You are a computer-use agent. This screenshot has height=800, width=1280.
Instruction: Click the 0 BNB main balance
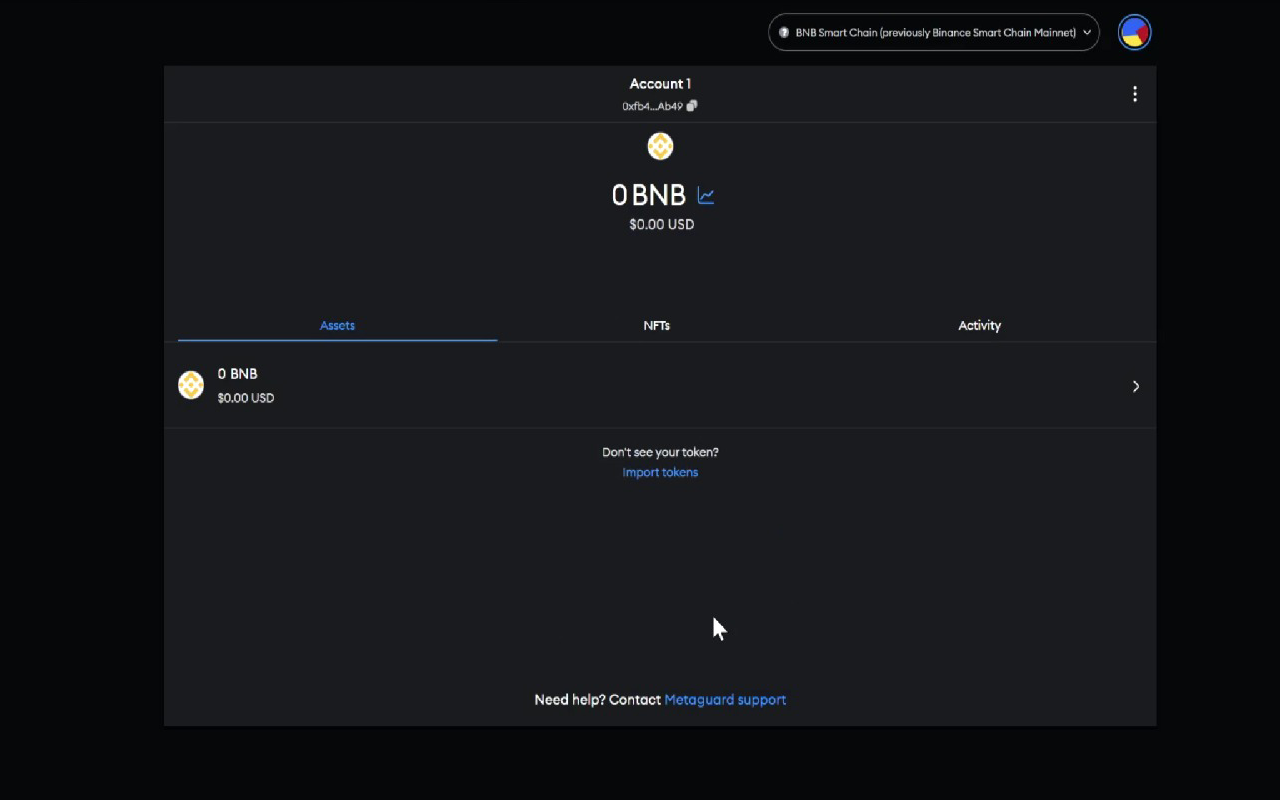649,195
